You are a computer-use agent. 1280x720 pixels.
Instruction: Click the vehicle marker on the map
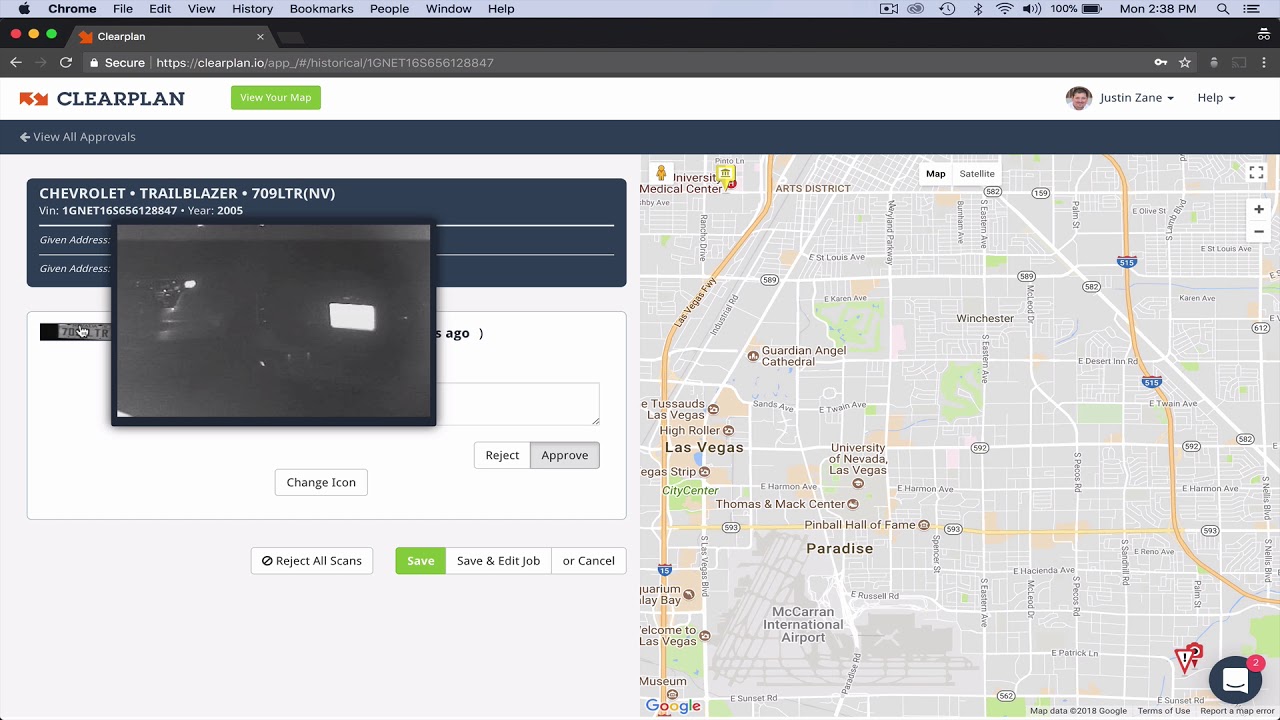click(x=1187, y=658)
